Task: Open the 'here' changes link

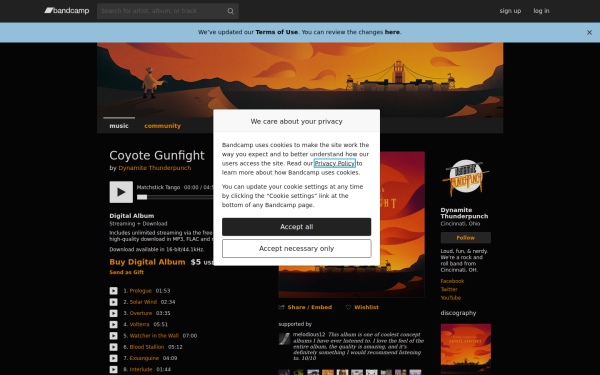Action: point(392,32)
